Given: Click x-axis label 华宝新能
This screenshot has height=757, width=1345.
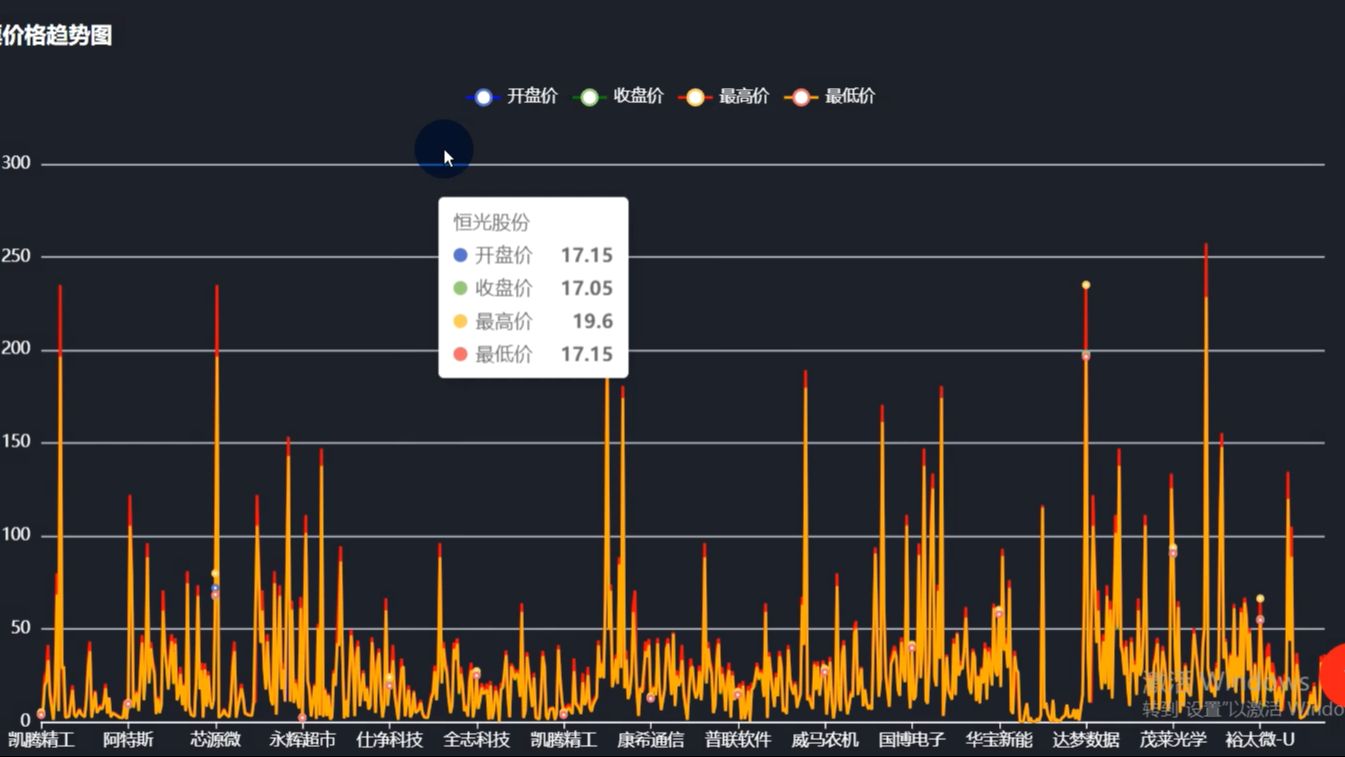Looking at the screenshot, I should click(x=999, y=740).
